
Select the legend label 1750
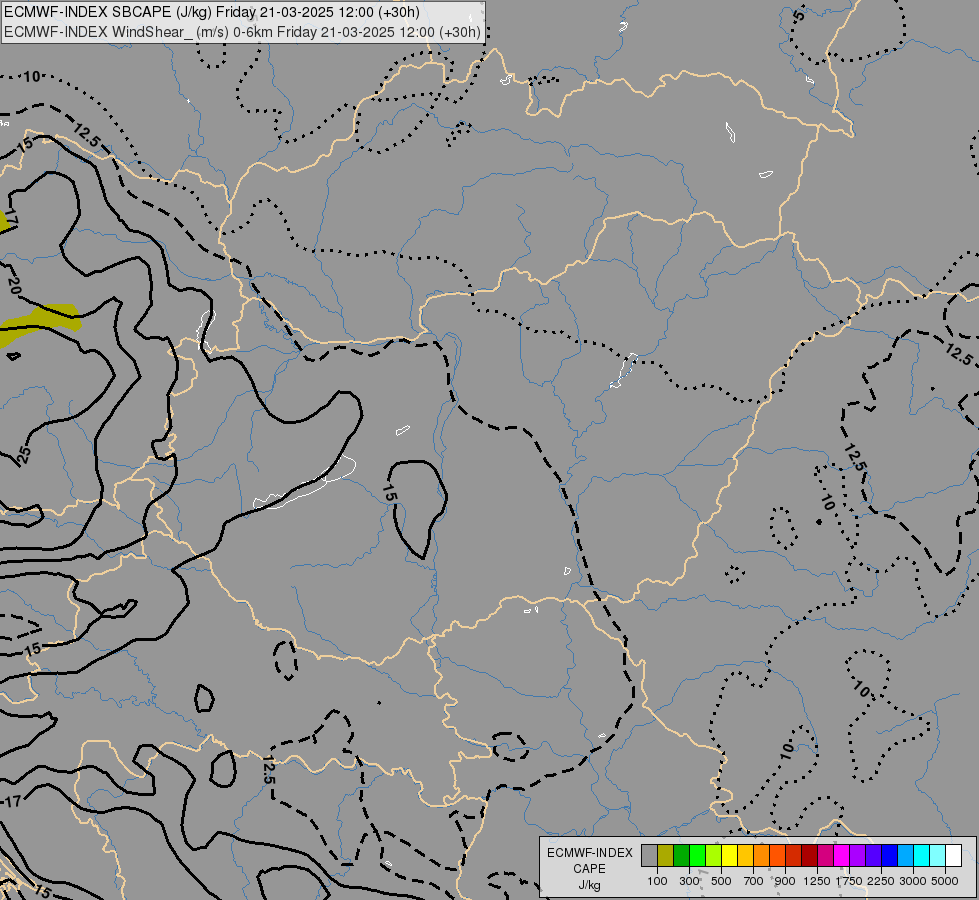pos(849,881)
